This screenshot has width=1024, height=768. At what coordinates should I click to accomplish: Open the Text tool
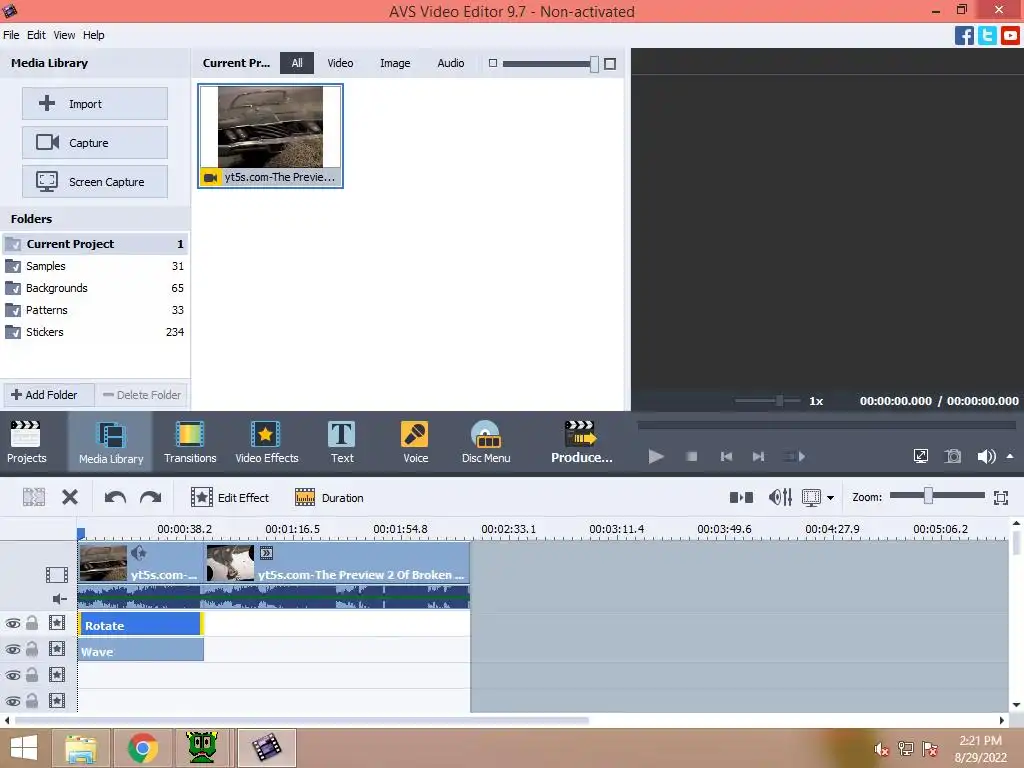point(342,441)
